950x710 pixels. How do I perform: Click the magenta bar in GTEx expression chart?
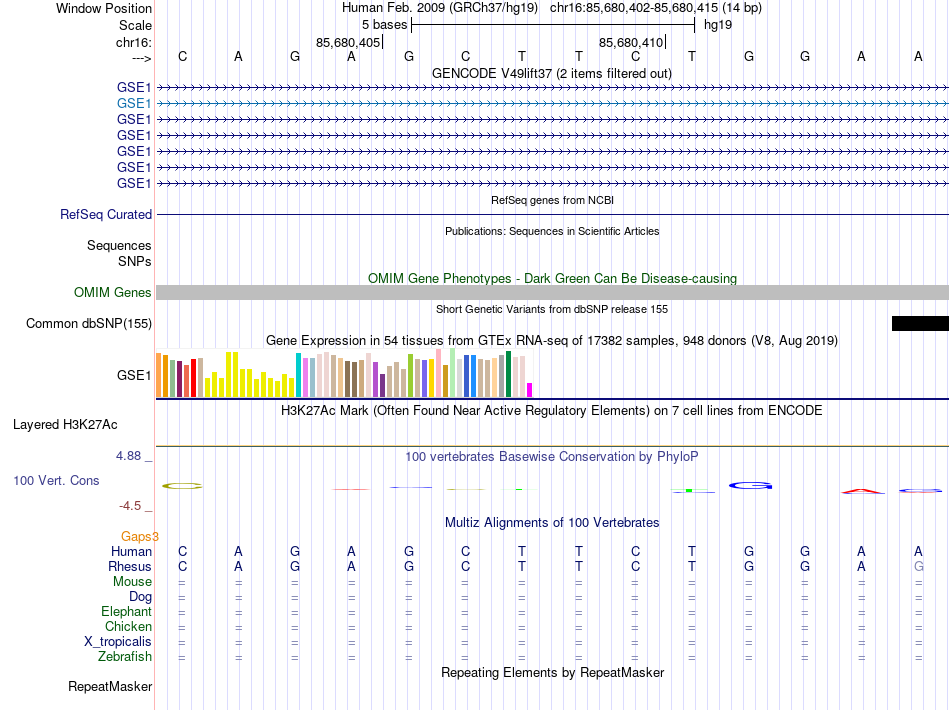click(x=530, y=390)
